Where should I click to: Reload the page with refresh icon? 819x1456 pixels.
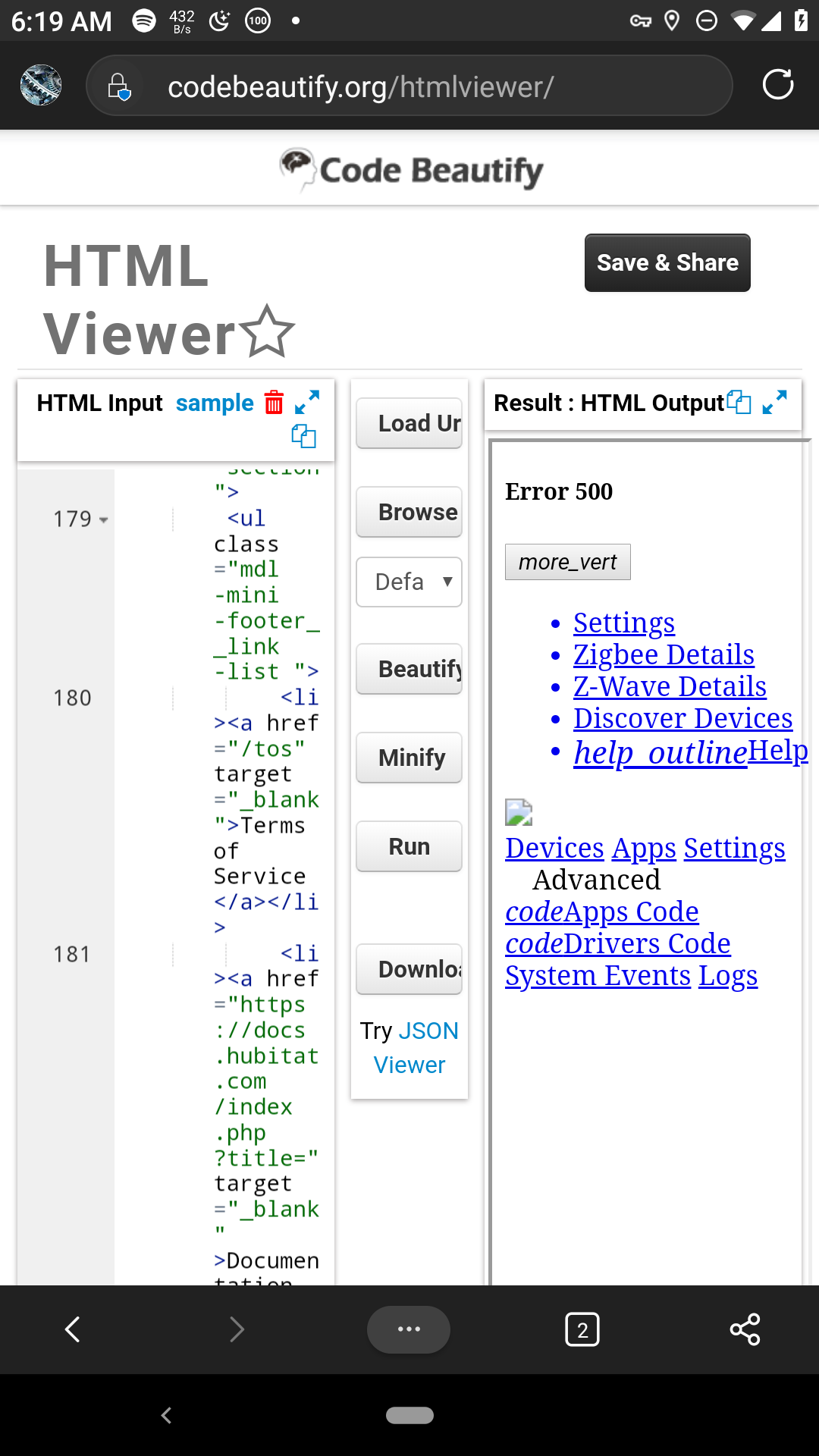point(777,84)
